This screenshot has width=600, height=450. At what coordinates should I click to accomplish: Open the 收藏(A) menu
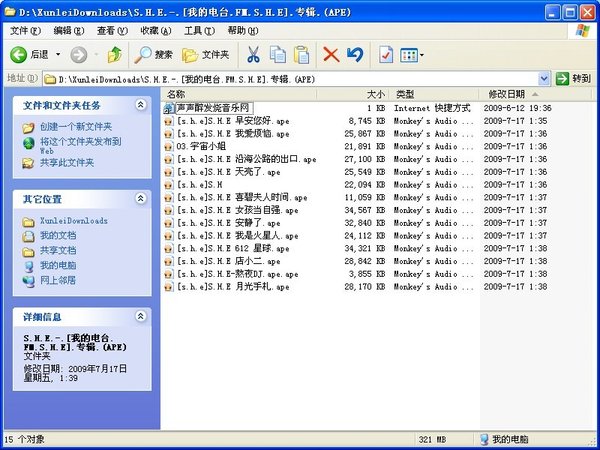156,31
